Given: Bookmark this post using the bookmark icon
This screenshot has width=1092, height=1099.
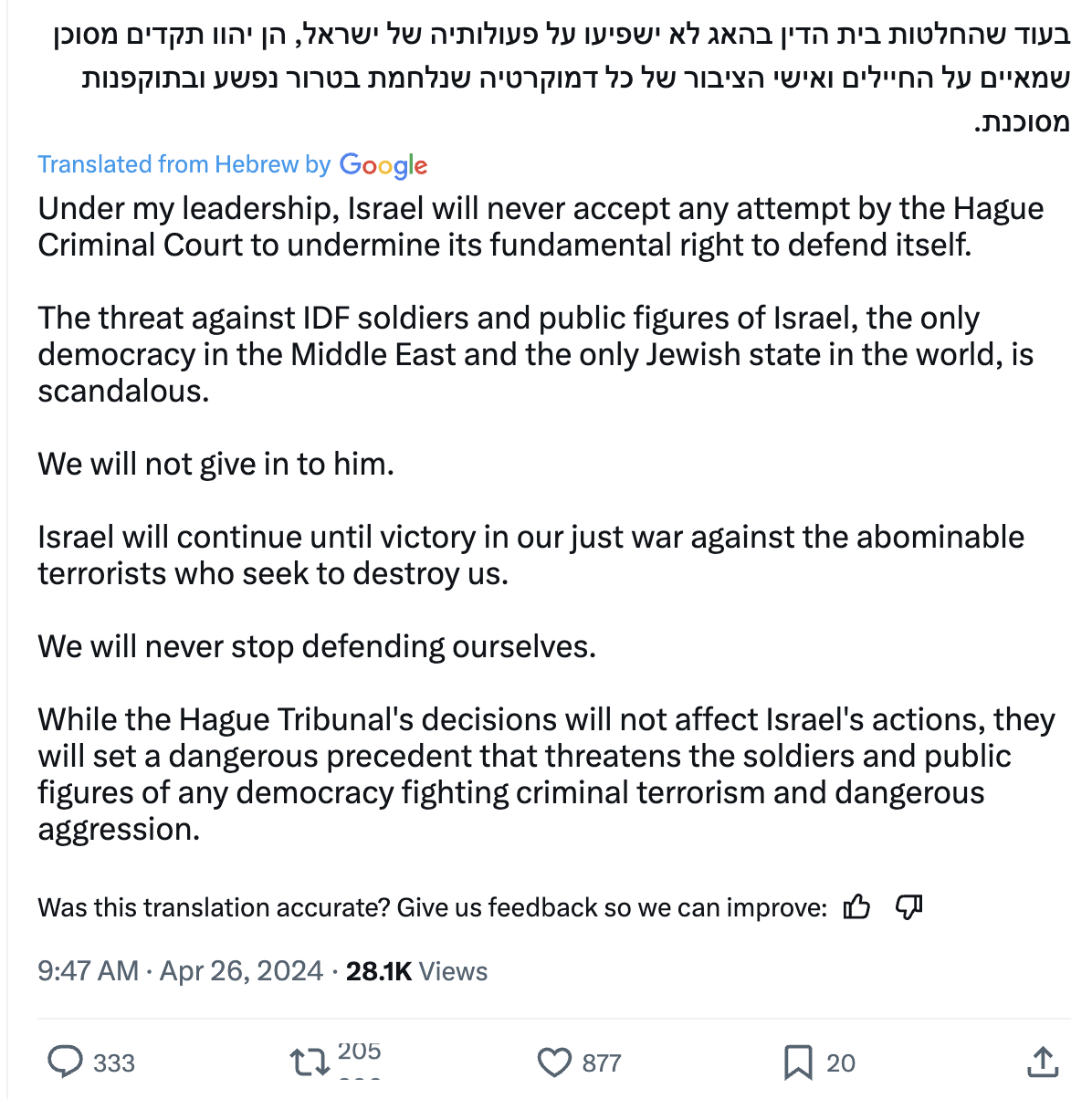Looking at the screenshot, I should pyautogui.click(x=797, y=1062).
